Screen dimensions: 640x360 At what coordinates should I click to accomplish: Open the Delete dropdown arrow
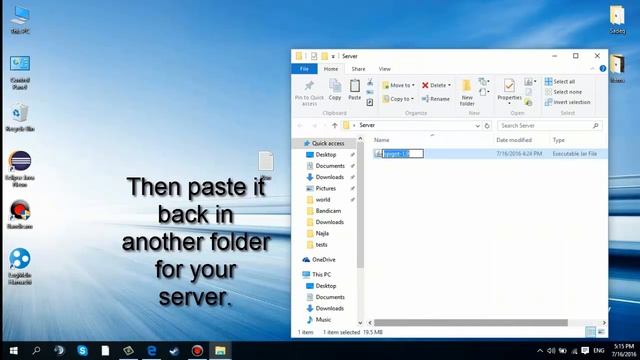point(449,85)
